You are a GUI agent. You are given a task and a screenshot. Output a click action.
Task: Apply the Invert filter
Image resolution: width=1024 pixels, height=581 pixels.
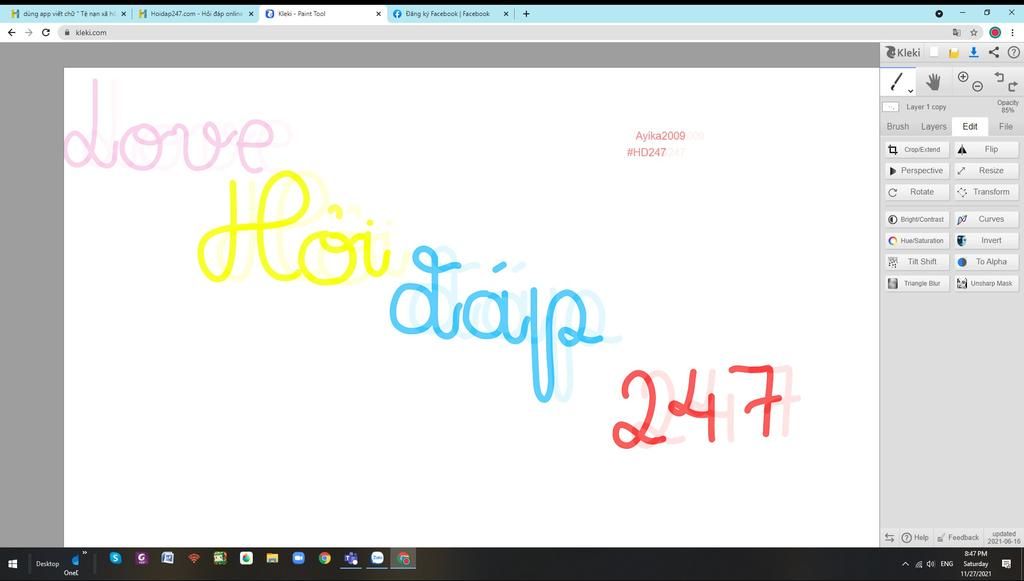(986, 240)
